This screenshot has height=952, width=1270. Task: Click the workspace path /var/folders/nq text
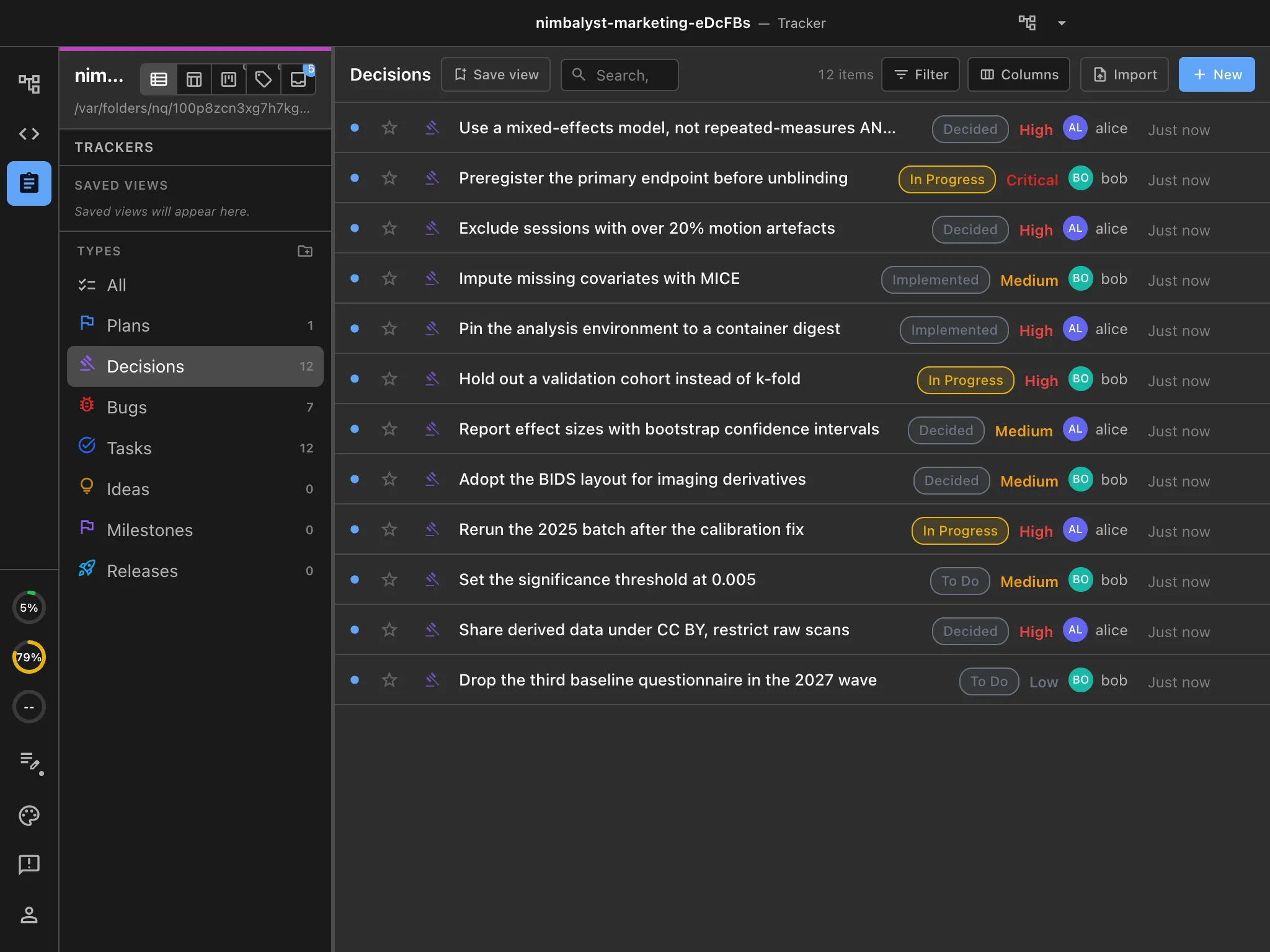coord(192,108)
